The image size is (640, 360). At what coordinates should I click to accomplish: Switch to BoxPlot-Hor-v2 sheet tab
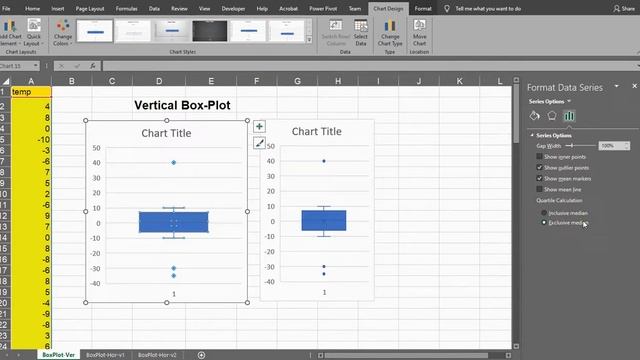(x=157, y=355)
